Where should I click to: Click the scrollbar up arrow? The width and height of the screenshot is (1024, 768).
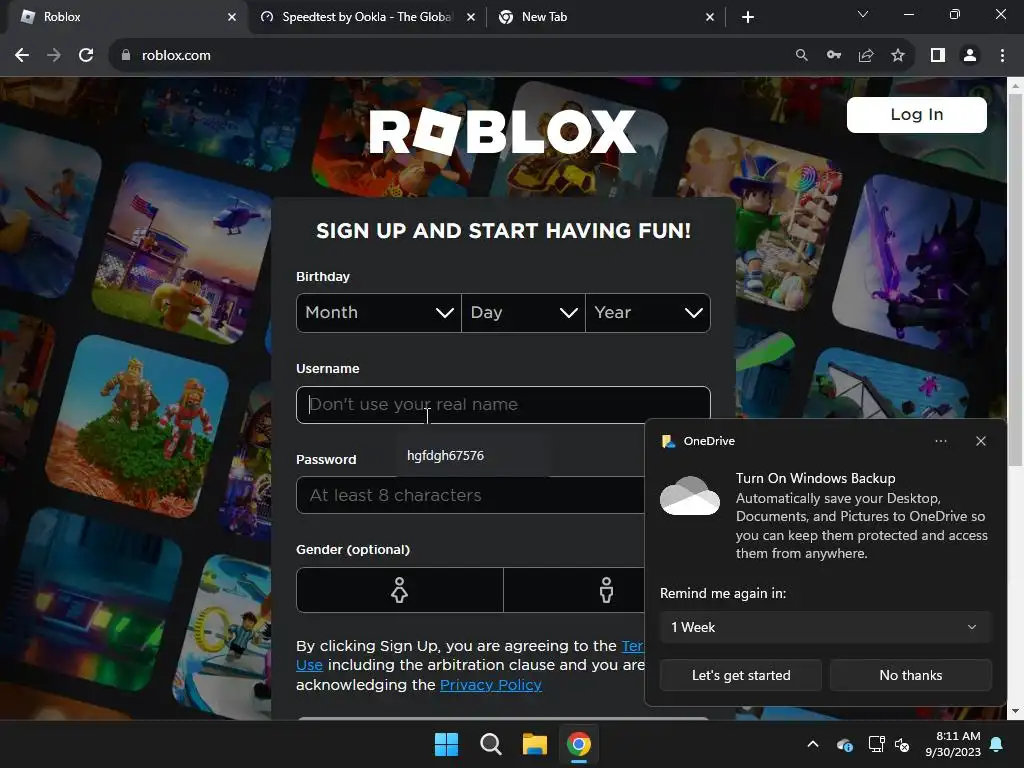pyautogui.click(x=1015, y=86)
